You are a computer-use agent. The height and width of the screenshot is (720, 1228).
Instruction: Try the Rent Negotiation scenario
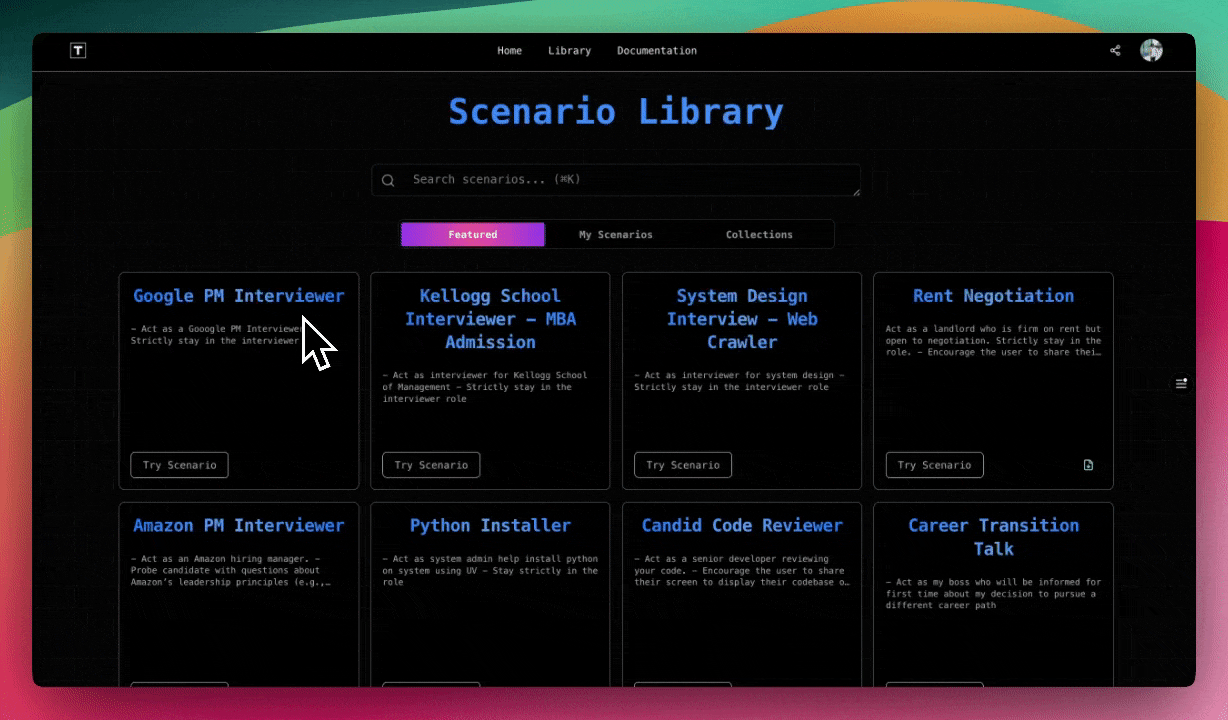click(x=934, y=465)
